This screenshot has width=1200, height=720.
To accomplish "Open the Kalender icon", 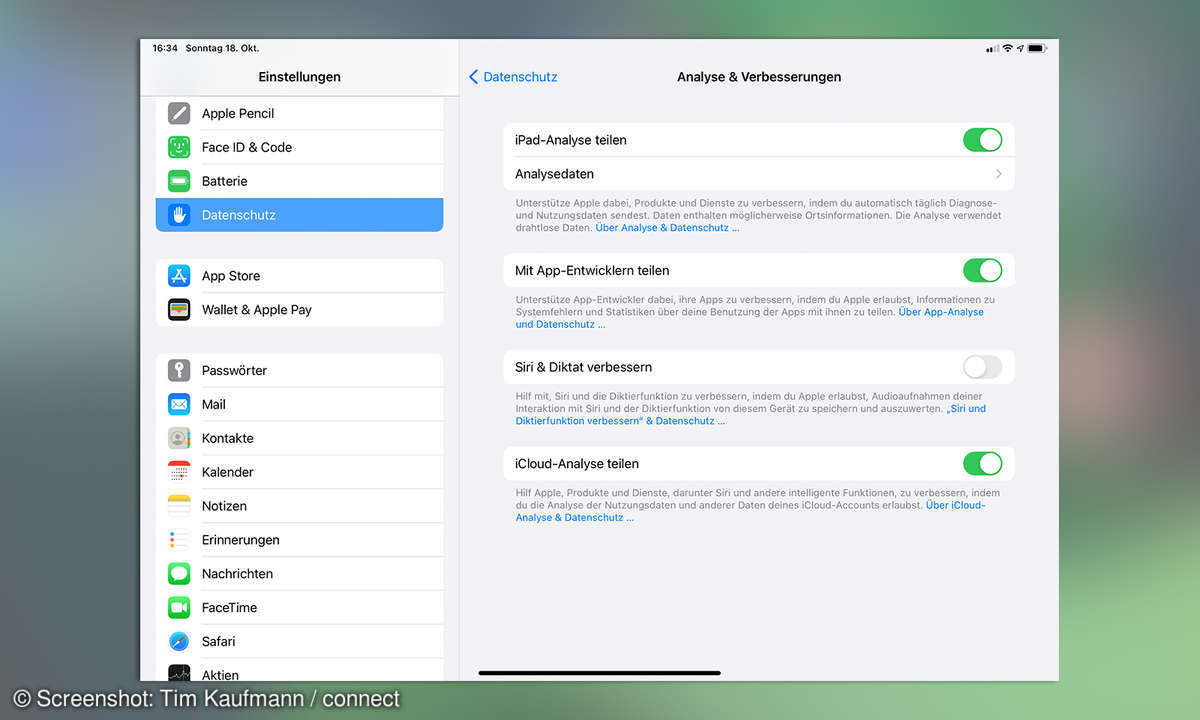I will pyautogui.click(x=179, y=472).
